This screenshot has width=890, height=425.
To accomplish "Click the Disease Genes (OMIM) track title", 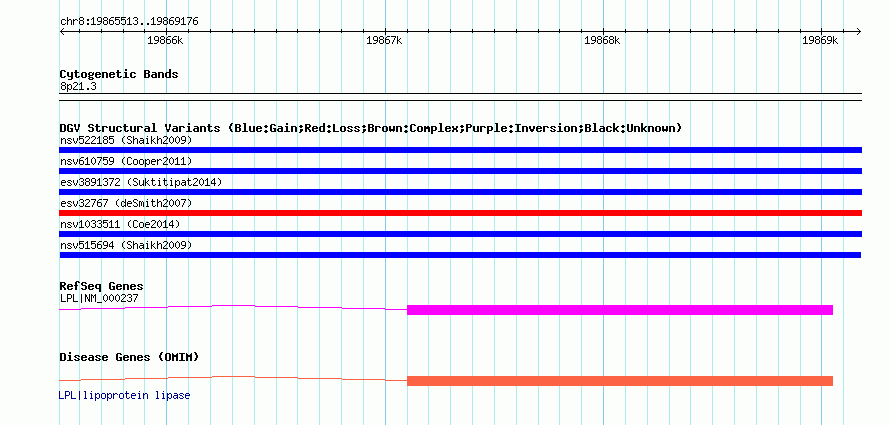I will coord(129,357).
